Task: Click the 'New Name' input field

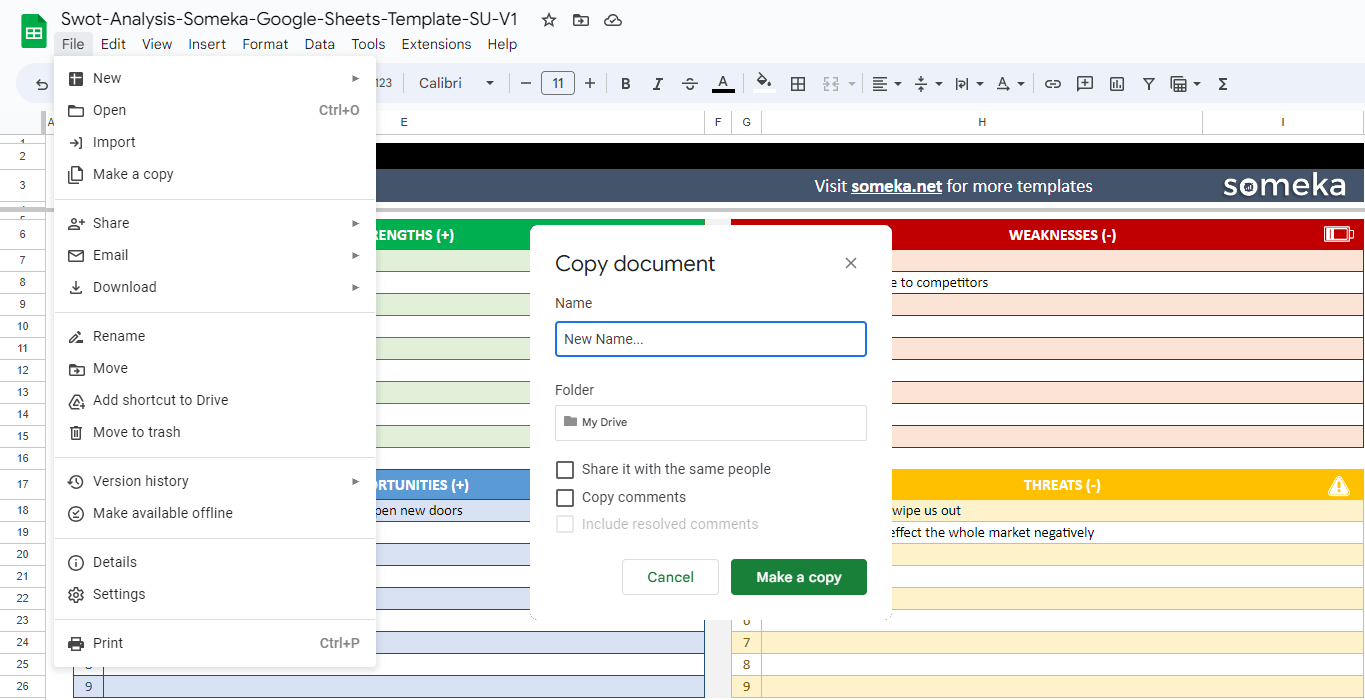Action: pos(710,339)
